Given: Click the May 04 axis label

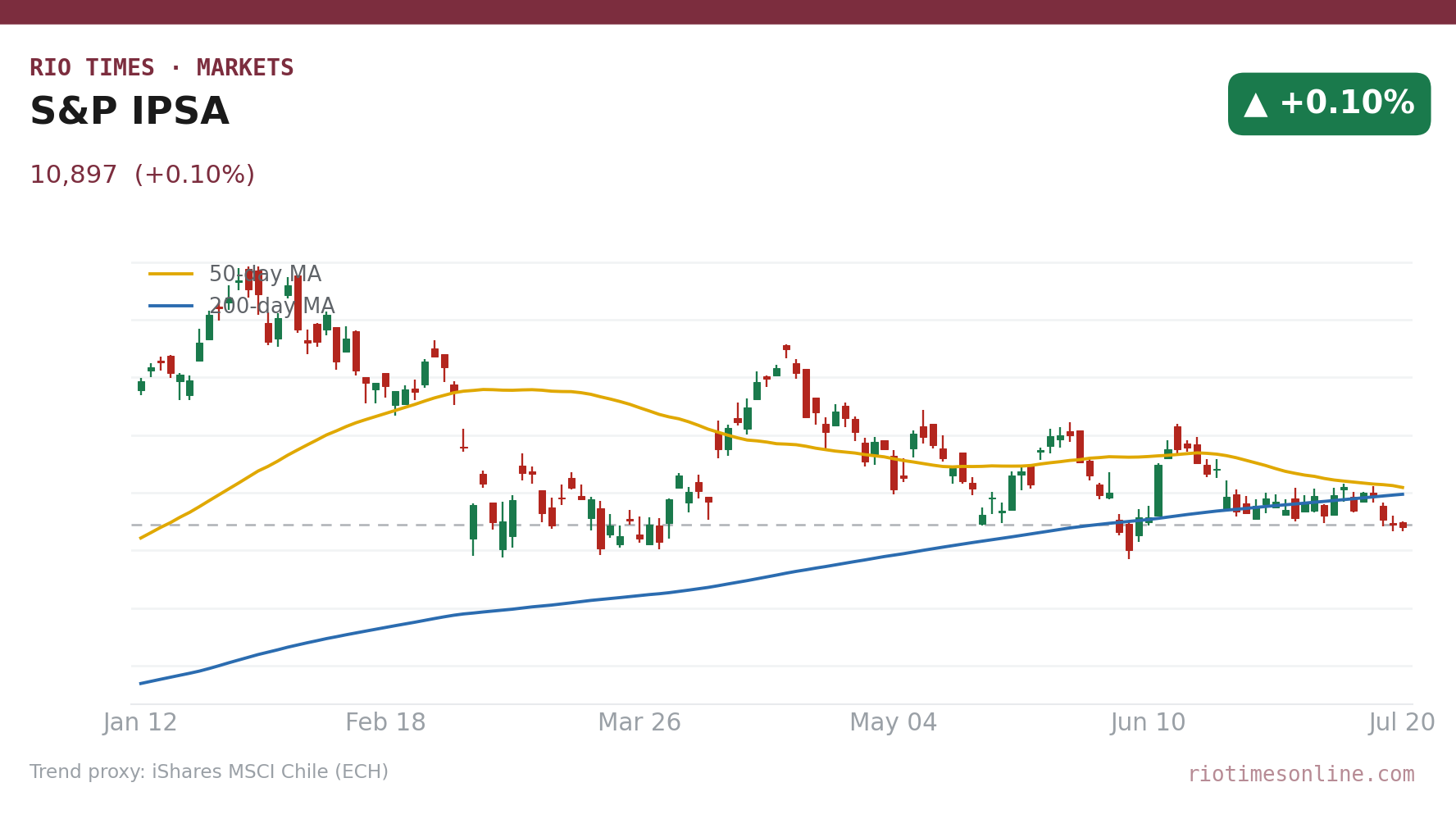Looking at the screenshot, I should [x=894, y=723].
